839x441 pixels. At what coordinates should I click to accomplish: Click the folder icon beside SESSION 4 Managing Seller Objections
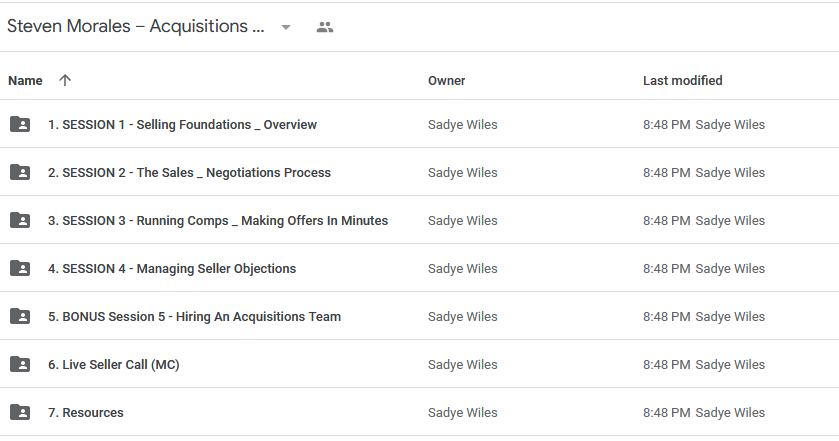pos(20,268)
